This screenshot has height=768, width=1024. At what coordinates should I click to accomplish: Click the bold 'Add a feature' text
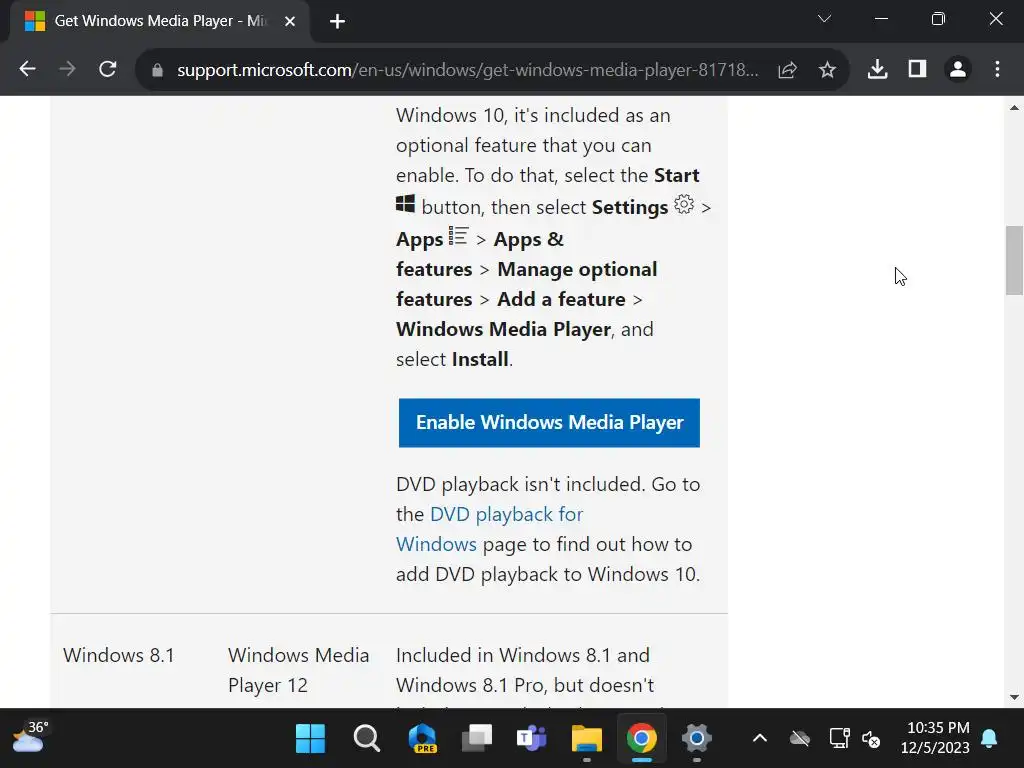(x=562, y=299)
